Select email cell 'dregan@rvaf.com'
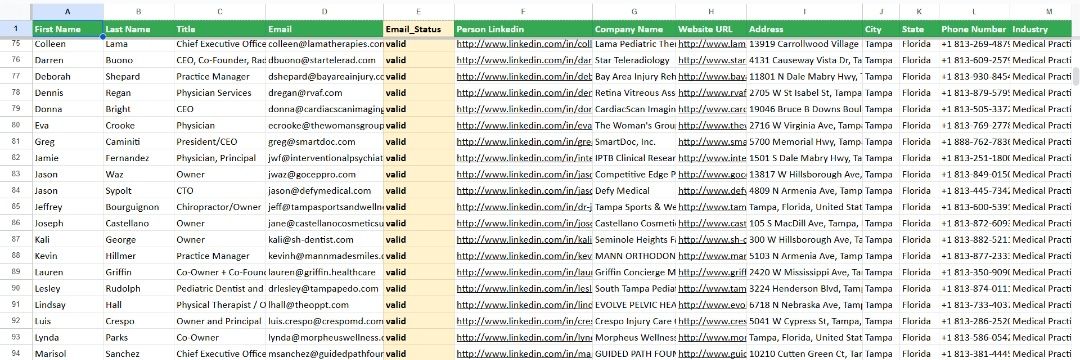 (324, 93)
